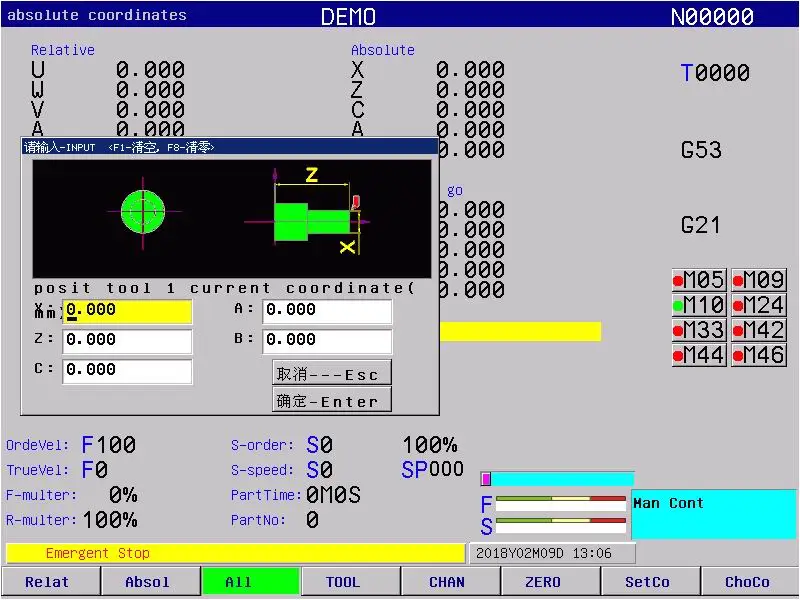This screenshot has width=800, height=600.
Task: Switch to the Relat tab
Action: [48, 582]
